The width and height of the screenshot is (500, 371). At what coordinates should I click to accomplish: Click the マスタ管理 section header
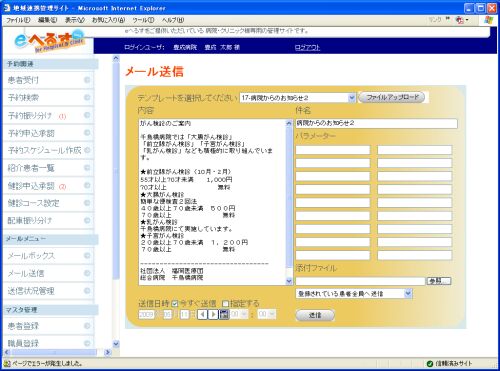coord(51,310)
